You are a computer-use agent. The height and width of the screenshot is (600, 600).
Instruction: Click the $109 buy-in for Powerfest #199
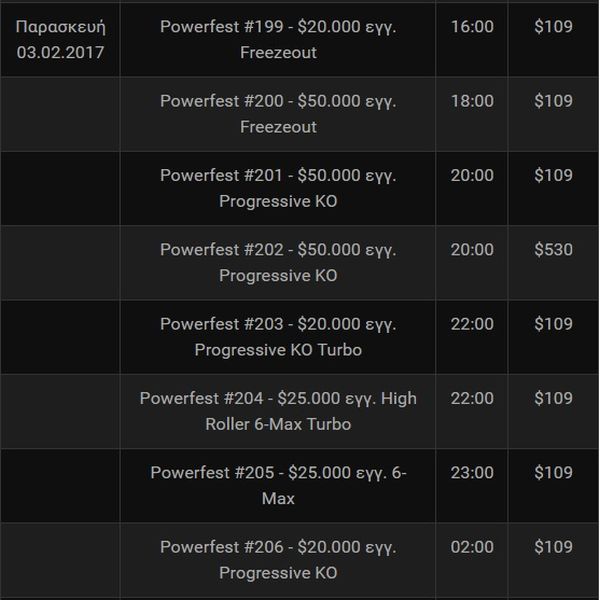tap(553, 26)
